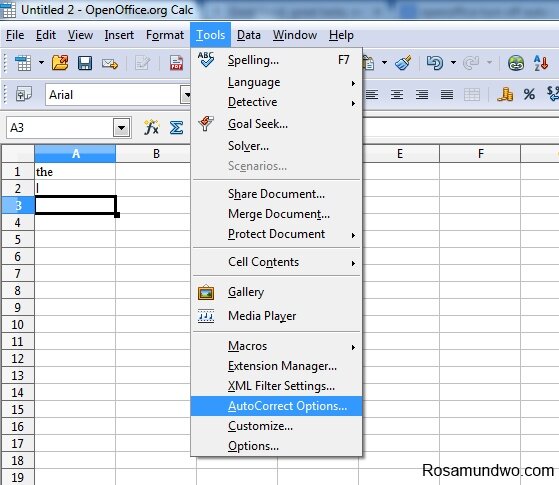
Task: Open the Edit menu
Action: [46, 35]
